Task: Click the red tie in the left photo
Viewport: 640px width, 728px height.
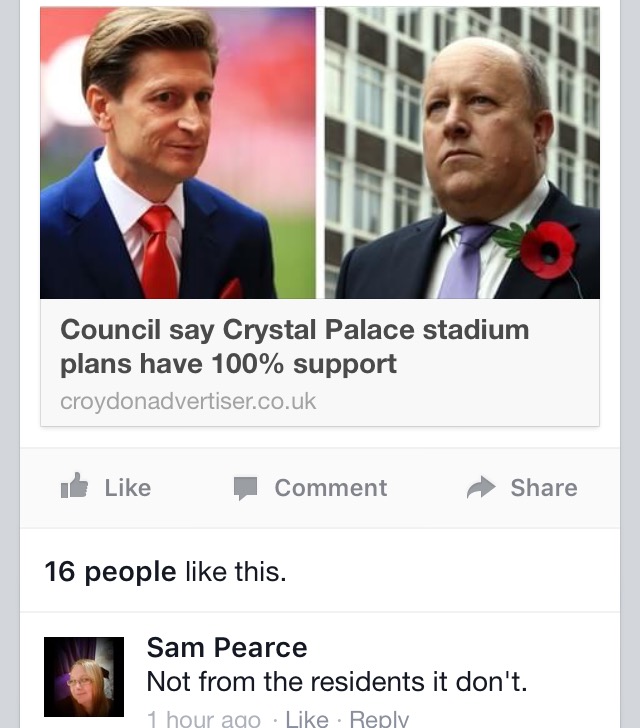Action: tap(158, 252)
